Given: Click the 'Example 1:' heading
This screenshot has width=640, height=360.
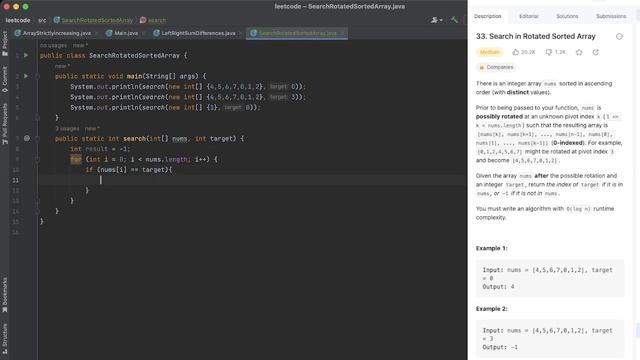Looking at the screenshot, I should [x=491, y=248].
